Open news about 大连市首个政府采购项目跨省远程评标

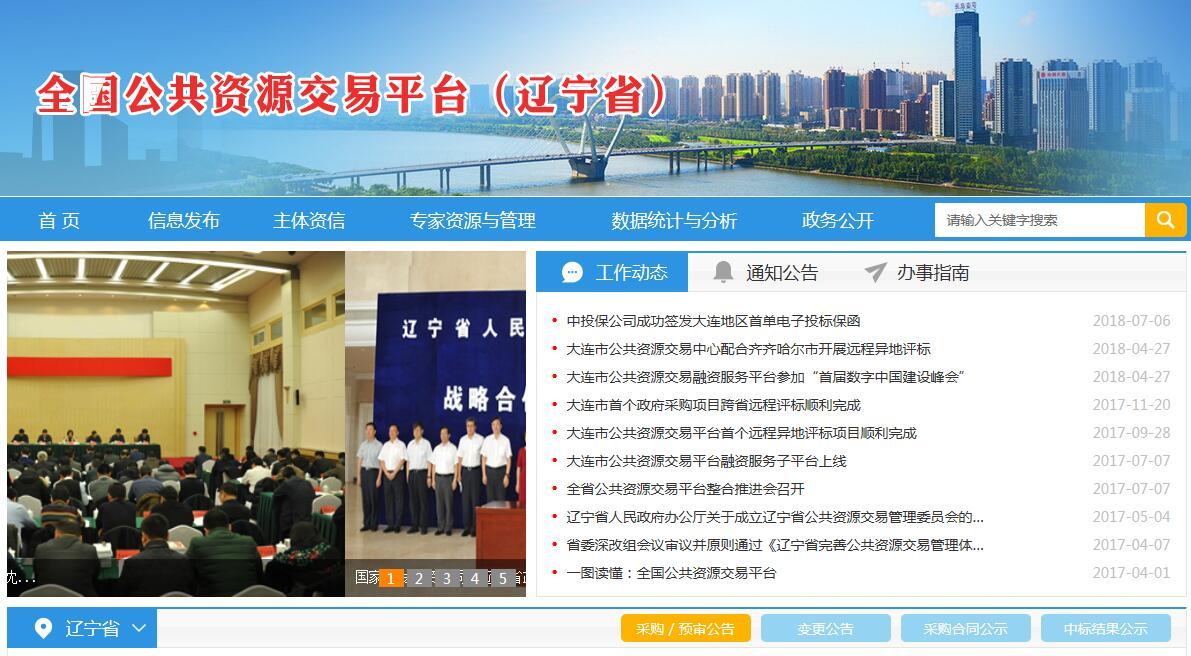[715, 405]
